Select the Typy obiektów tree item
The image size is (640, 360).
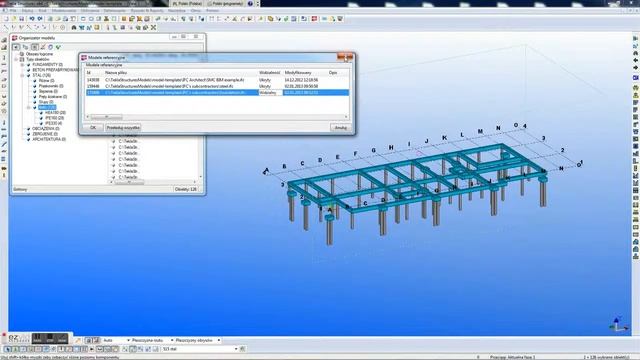[38, 59]
